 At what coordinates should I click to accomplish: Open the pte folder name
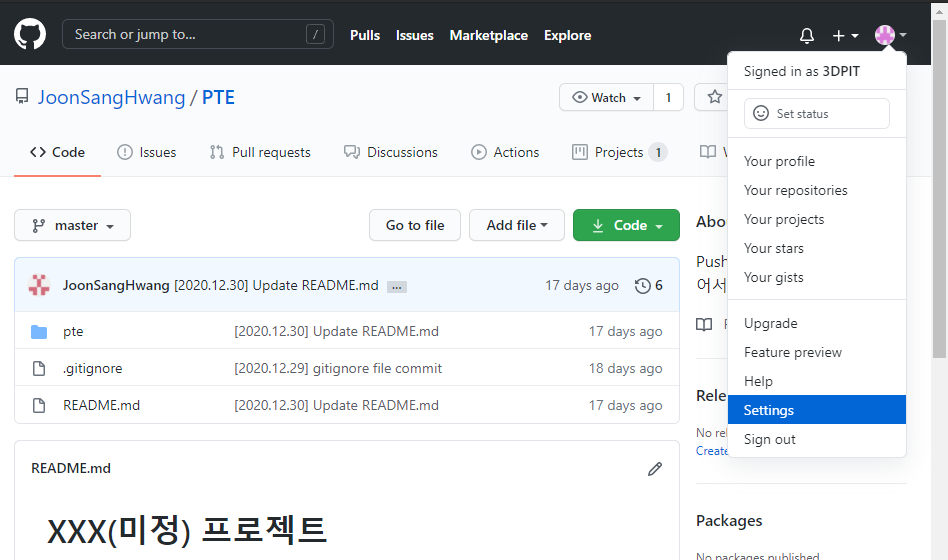tap(73, 331)
